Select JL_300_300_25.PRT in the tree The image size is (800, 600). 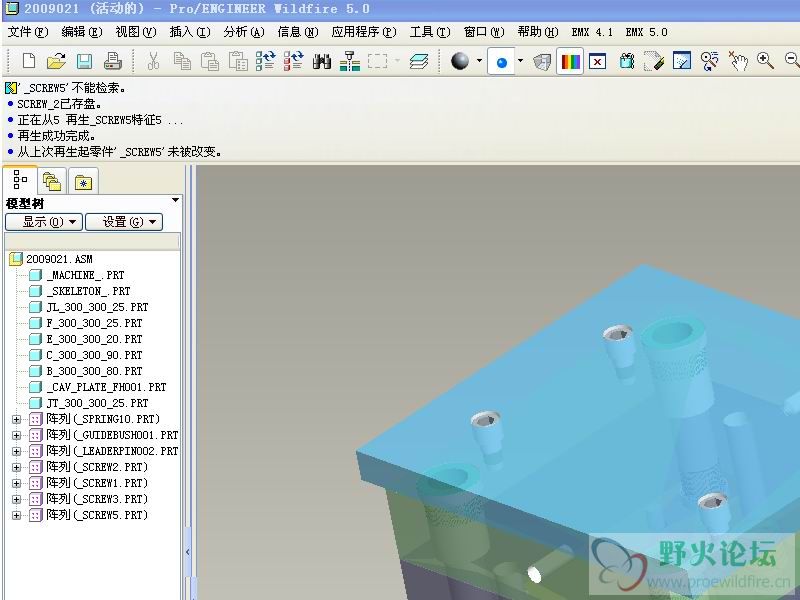click(x=89, y=307)
